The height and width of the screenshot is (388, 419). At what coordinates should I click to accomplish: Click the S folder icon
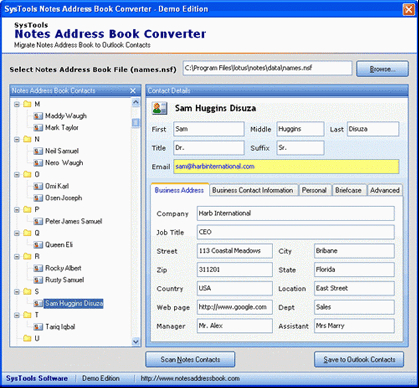coord(27,292)
